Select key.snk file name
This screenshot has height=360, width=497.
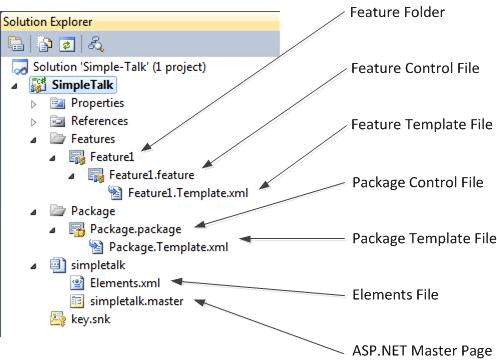tap(91, 319)
